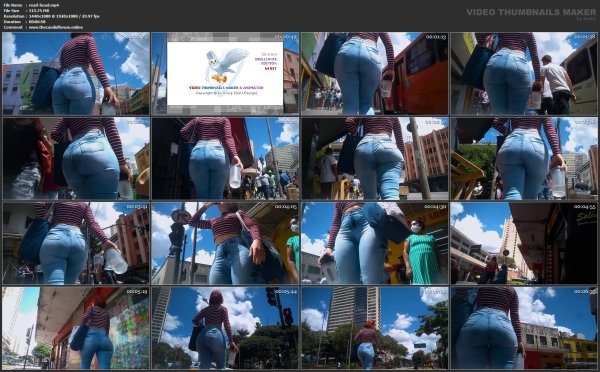Open the www.thecandidforum.online comment link
600x372 pixels.
coord(55,27)
